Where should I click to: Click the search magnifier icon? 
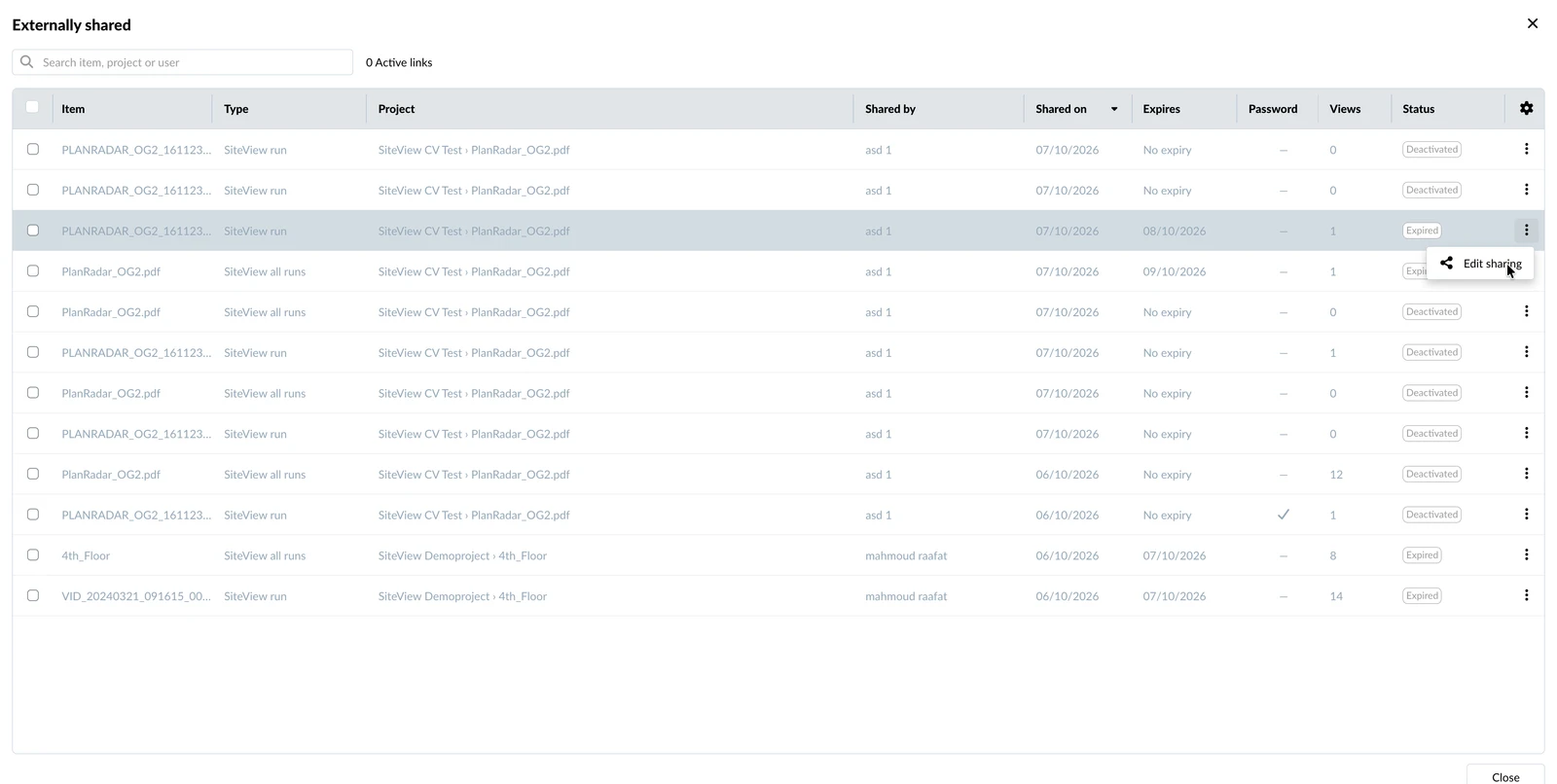(27, 62)
